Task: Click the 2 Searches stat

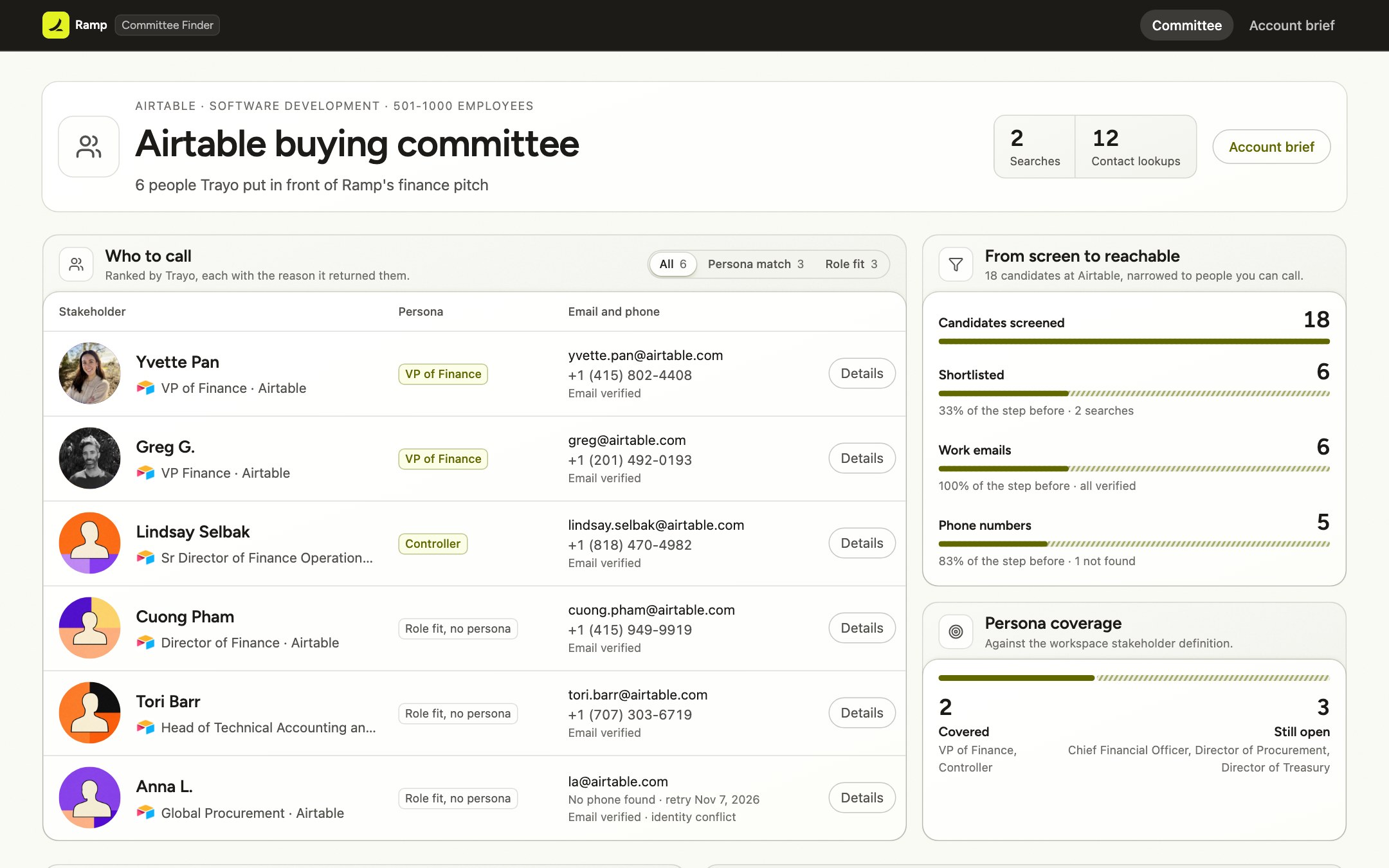Action: tap(1035, 147)
